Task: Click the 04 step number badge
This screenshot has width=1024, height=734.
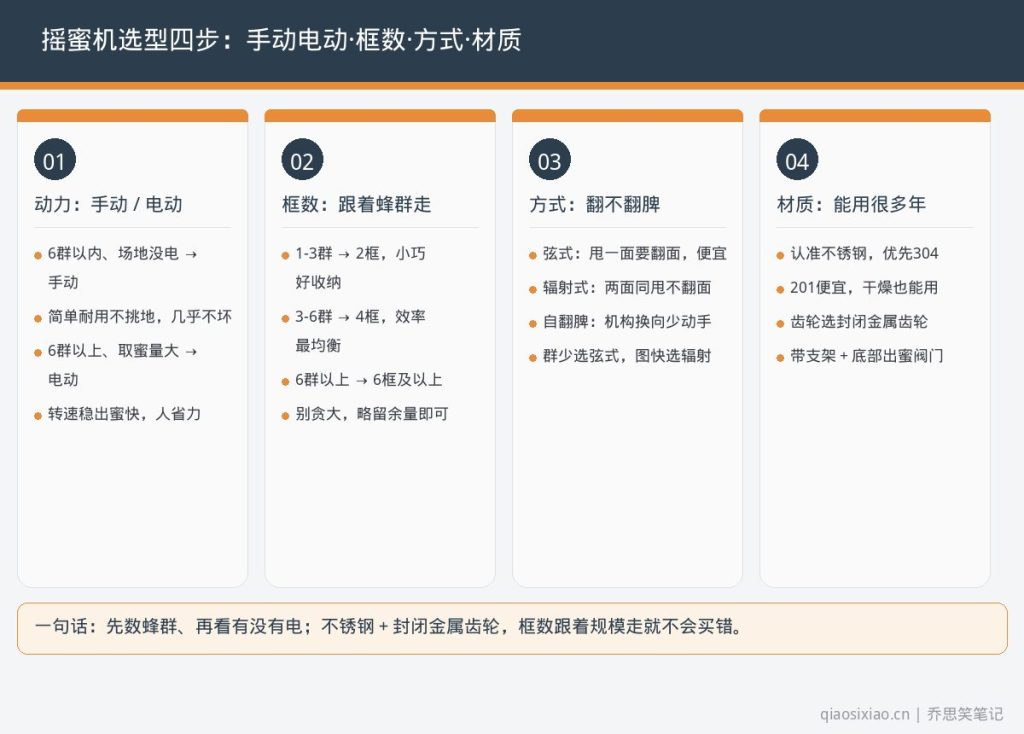Action: tap(797, 159)
